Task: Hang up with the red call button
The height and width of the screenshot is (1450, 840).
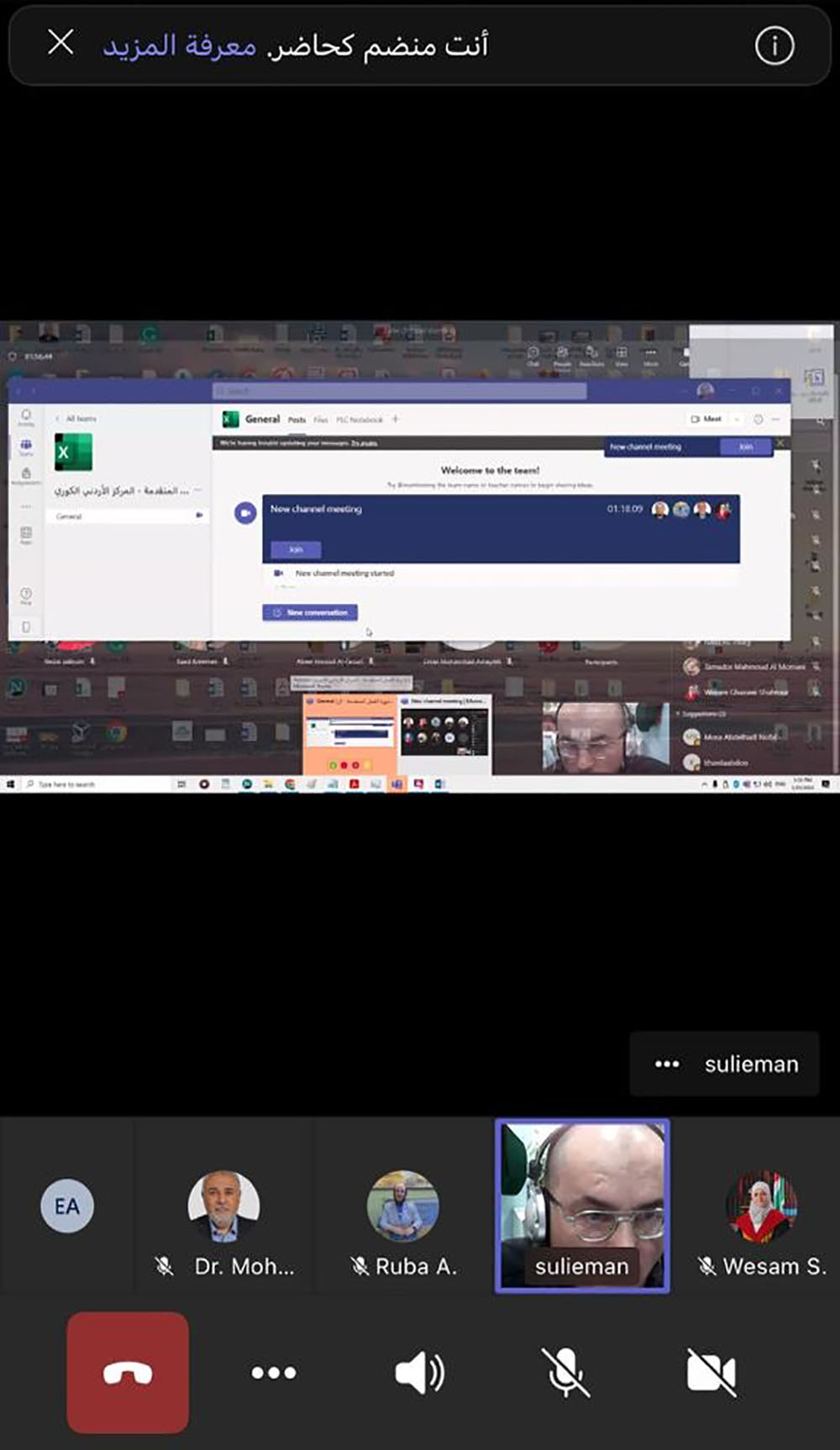Action: [128, 1372]
